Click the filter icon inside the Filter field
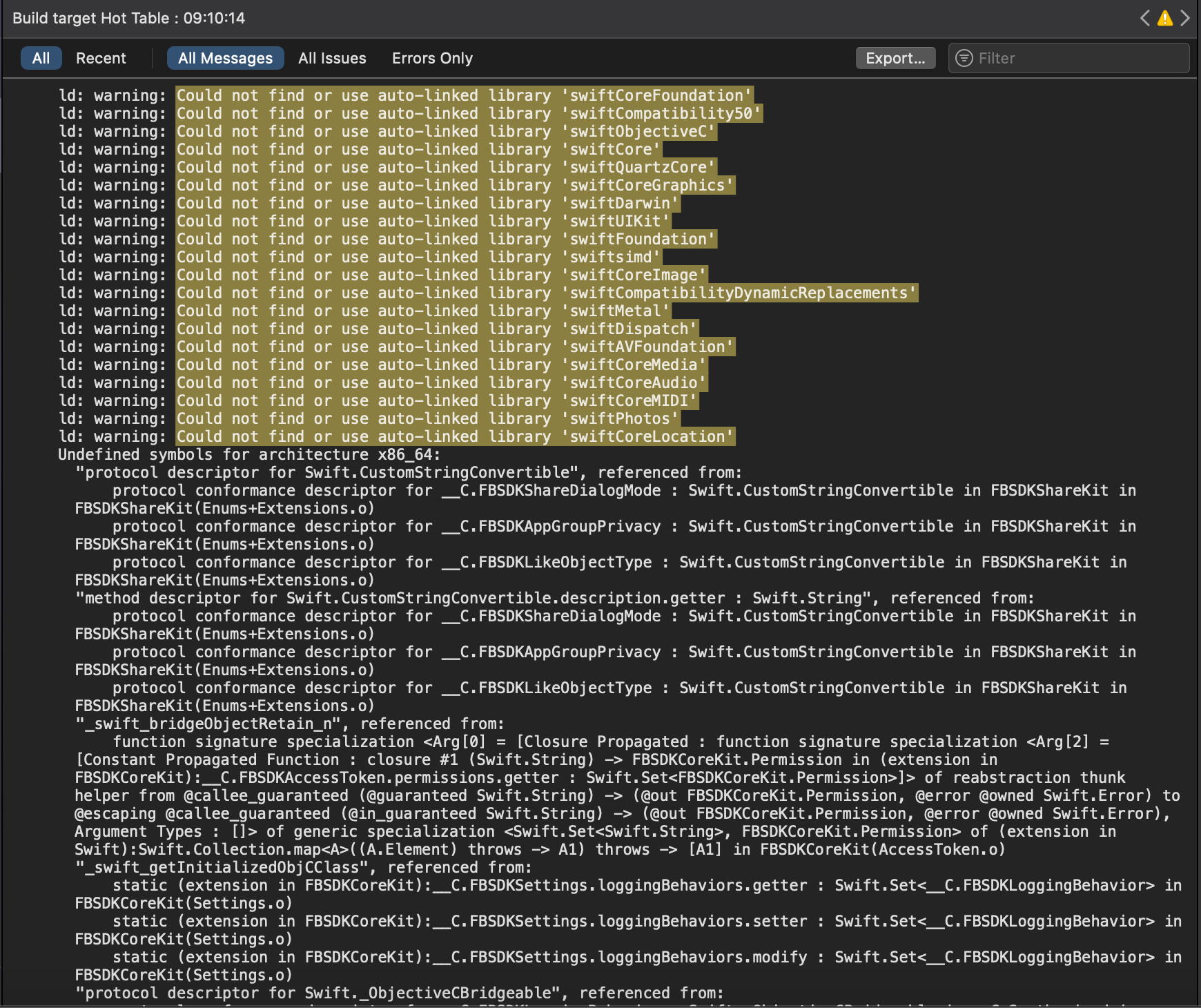The image size is (1201, 1008). pos(965,58)
